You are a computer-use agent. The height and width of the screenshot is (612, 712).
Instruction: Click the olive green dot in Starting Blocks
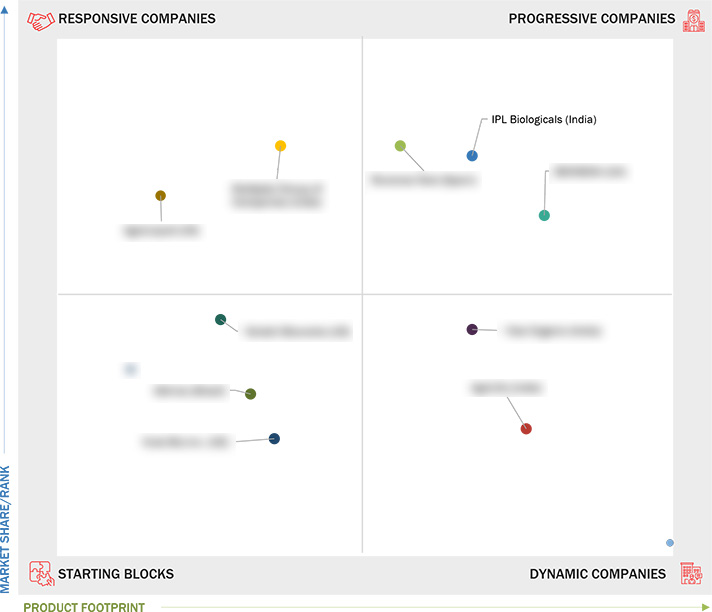(251, 394)
